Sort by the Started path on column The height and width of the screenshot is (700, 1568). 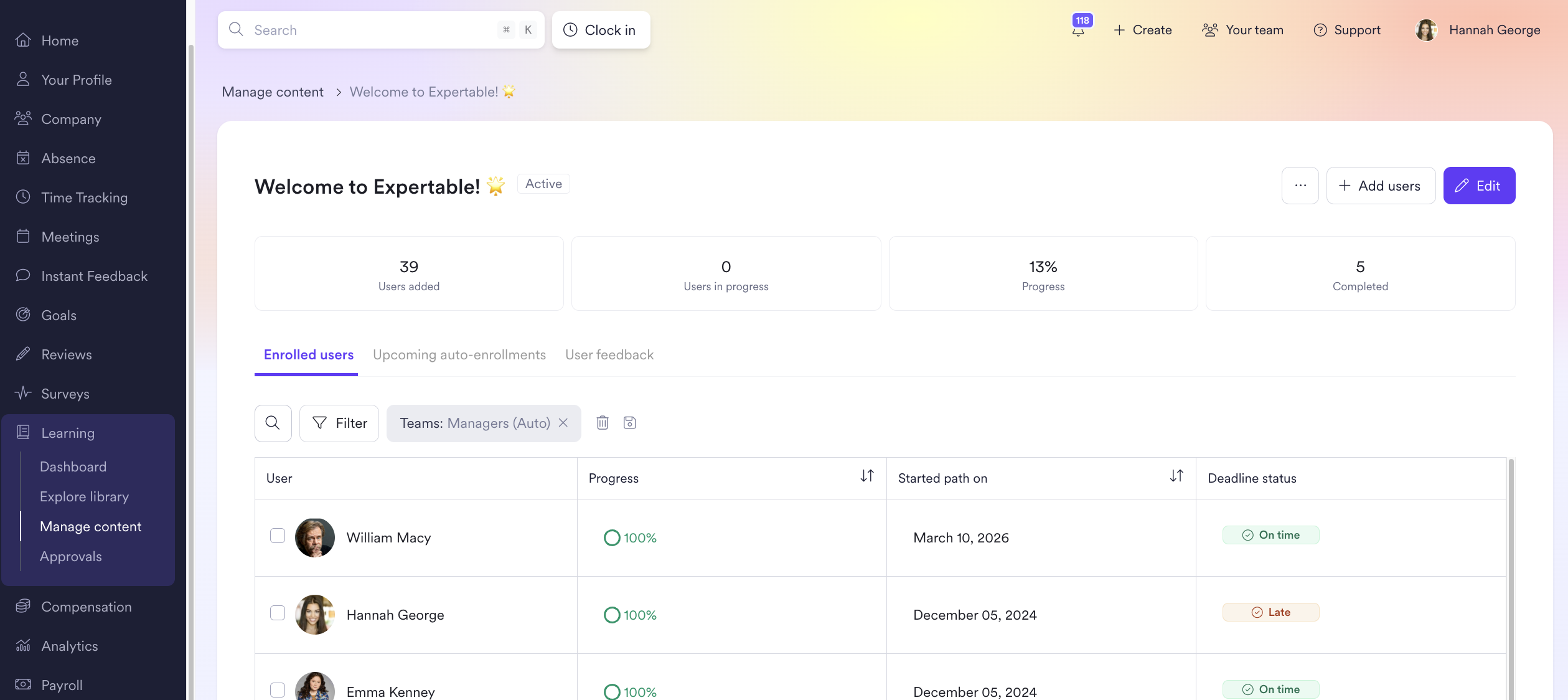pos(1176,476)
